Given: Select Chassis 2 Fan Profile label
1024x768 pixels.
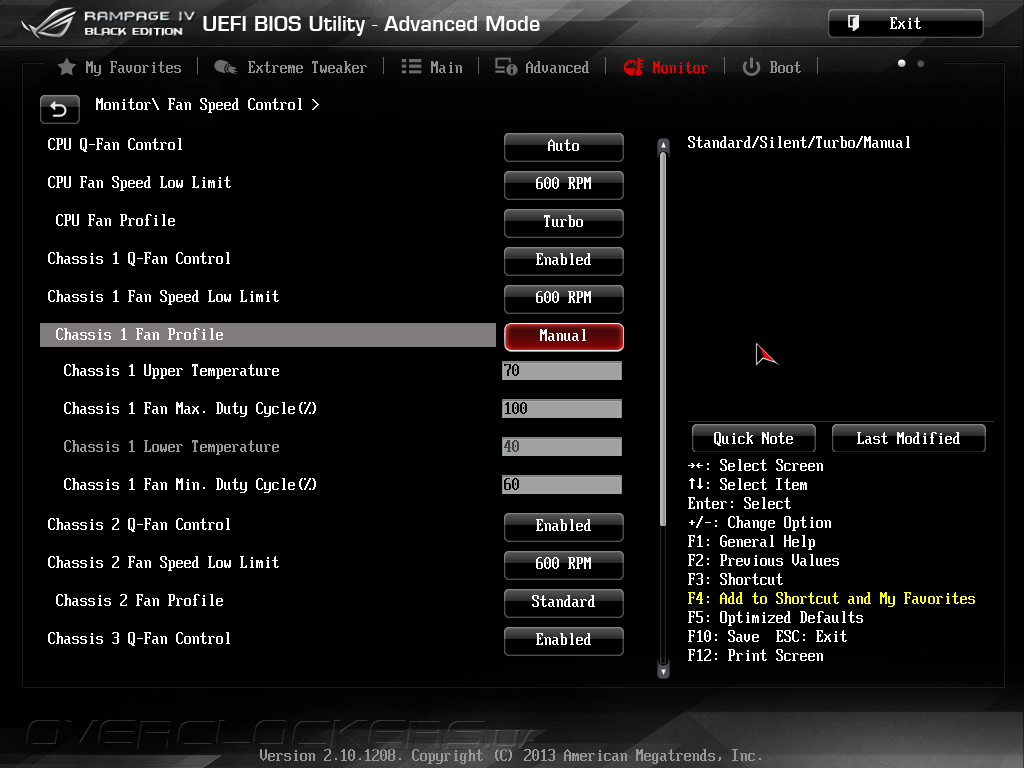Looking at the screenshot, I should coord(139,601).
